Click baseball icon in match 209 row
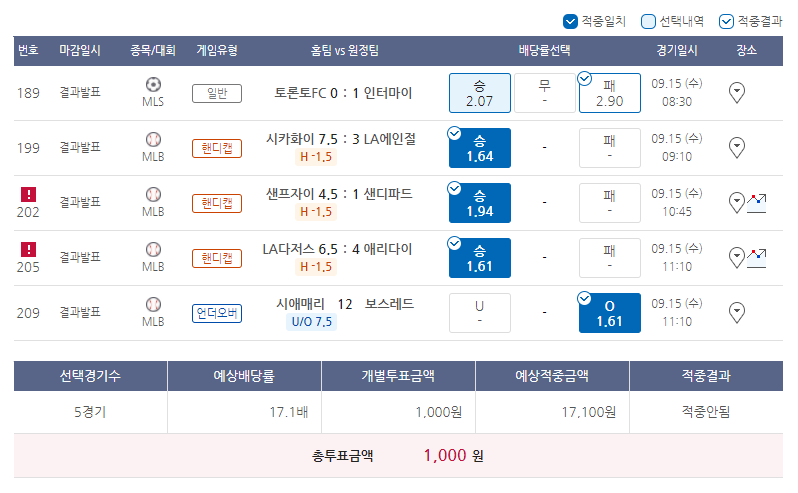Image resolution: width=798 pixels, height=493 pixels. pyautogui.click(x=153, y=304)
